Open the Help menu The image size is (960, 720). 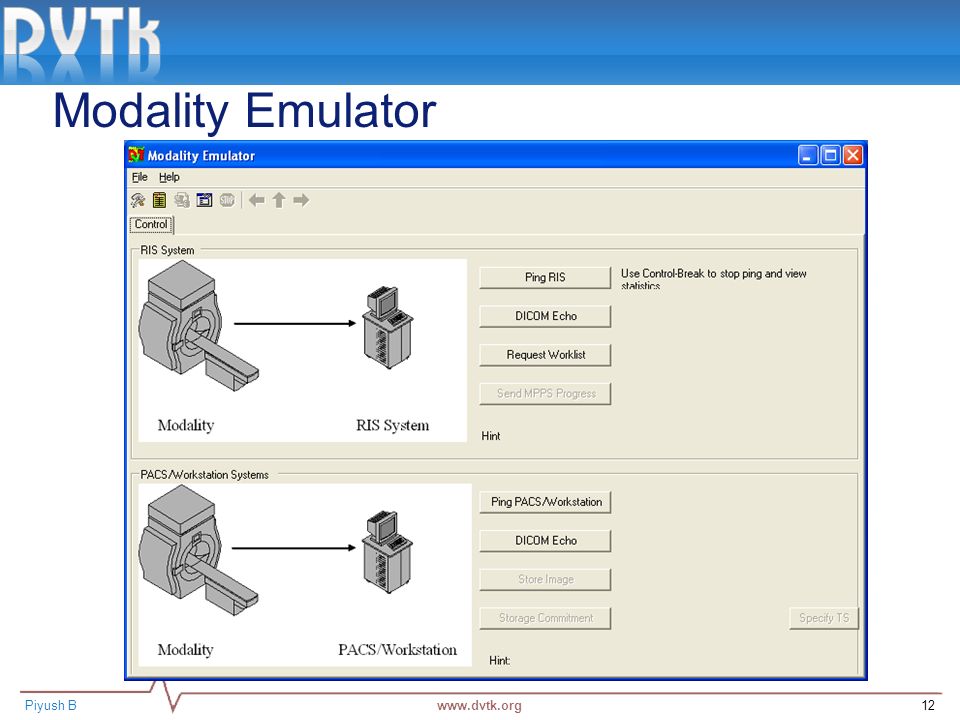tap(169, 178)
